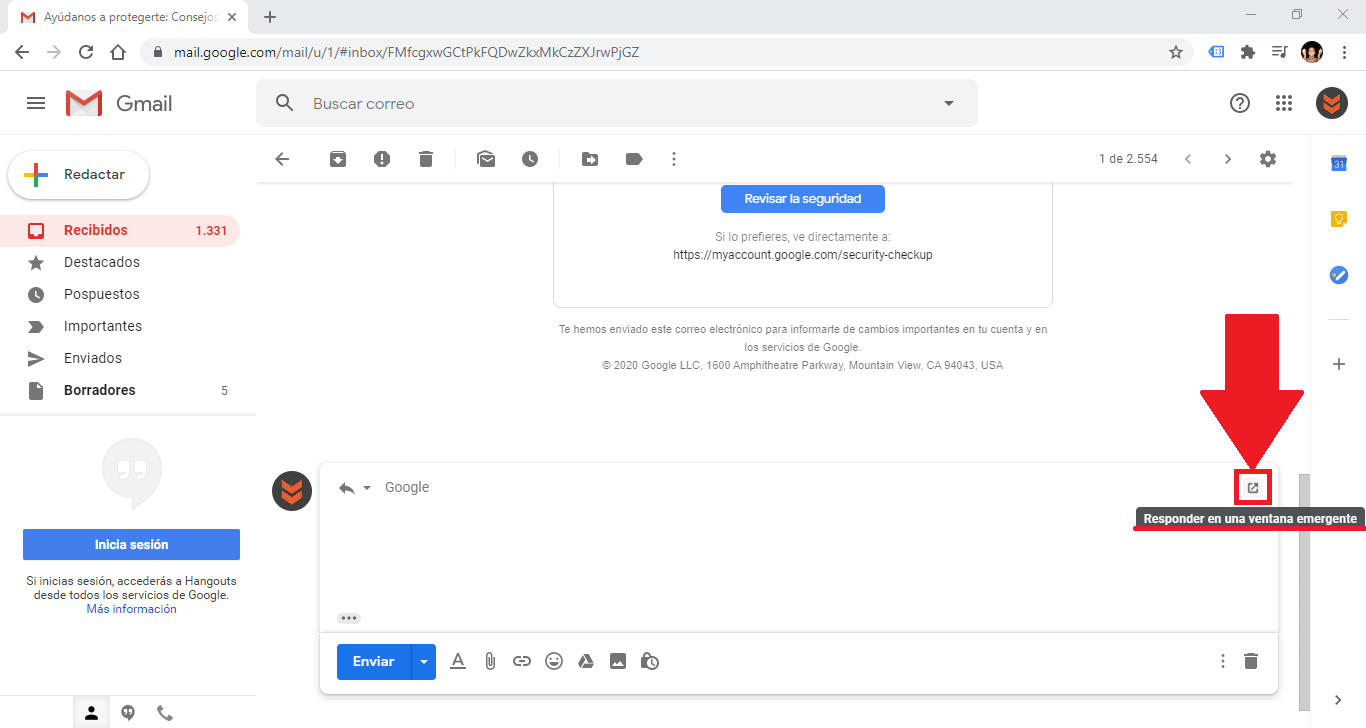Open Google Tasks side panel

point(1339,275)
